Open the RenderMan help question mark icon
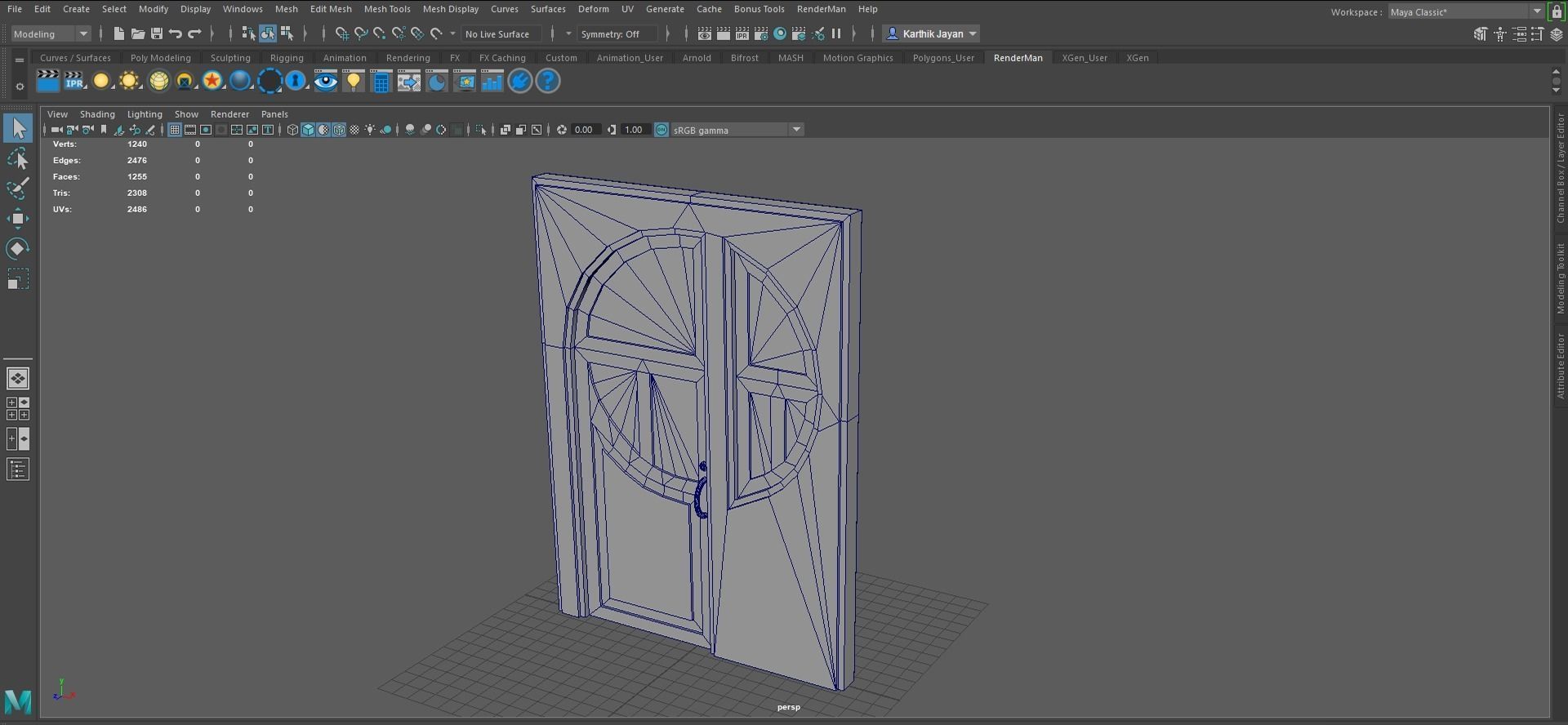 click(x=547, y=81)
